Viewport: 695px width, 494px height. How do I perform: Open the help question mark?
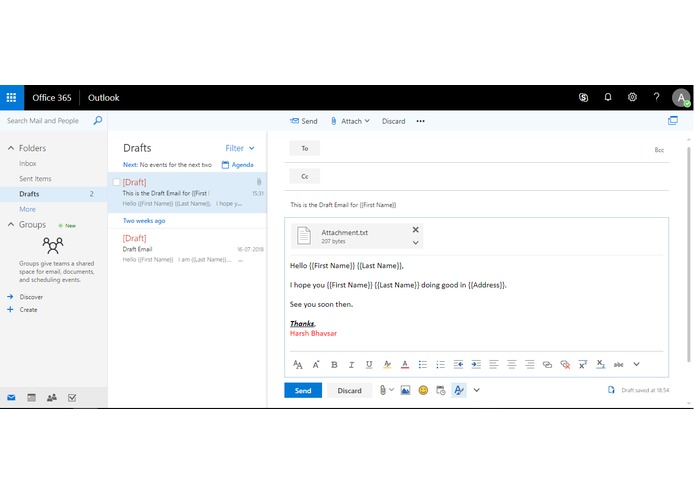point(656,97)
